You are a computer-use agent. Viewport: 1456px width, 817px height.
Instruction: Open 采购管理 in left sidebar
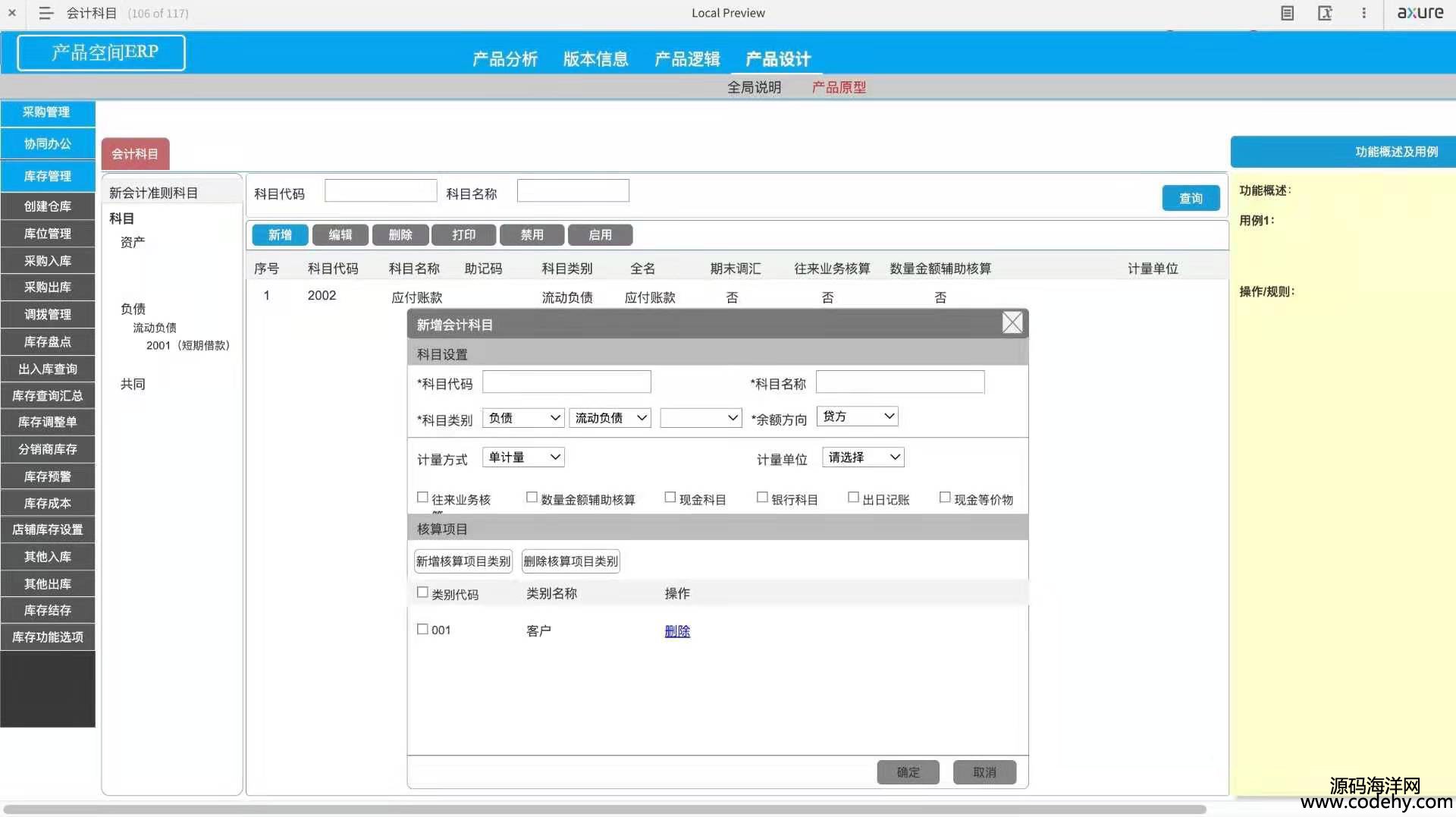tap(48, 112)
